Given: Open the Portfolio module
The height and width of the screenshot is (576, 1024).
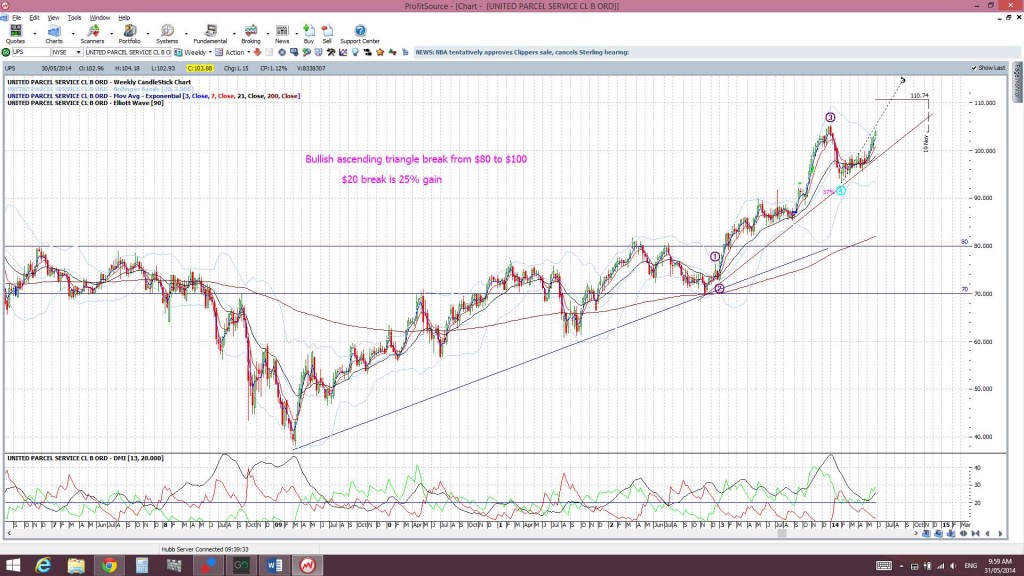Looking at the screenshot, I should tap(129, 34).
